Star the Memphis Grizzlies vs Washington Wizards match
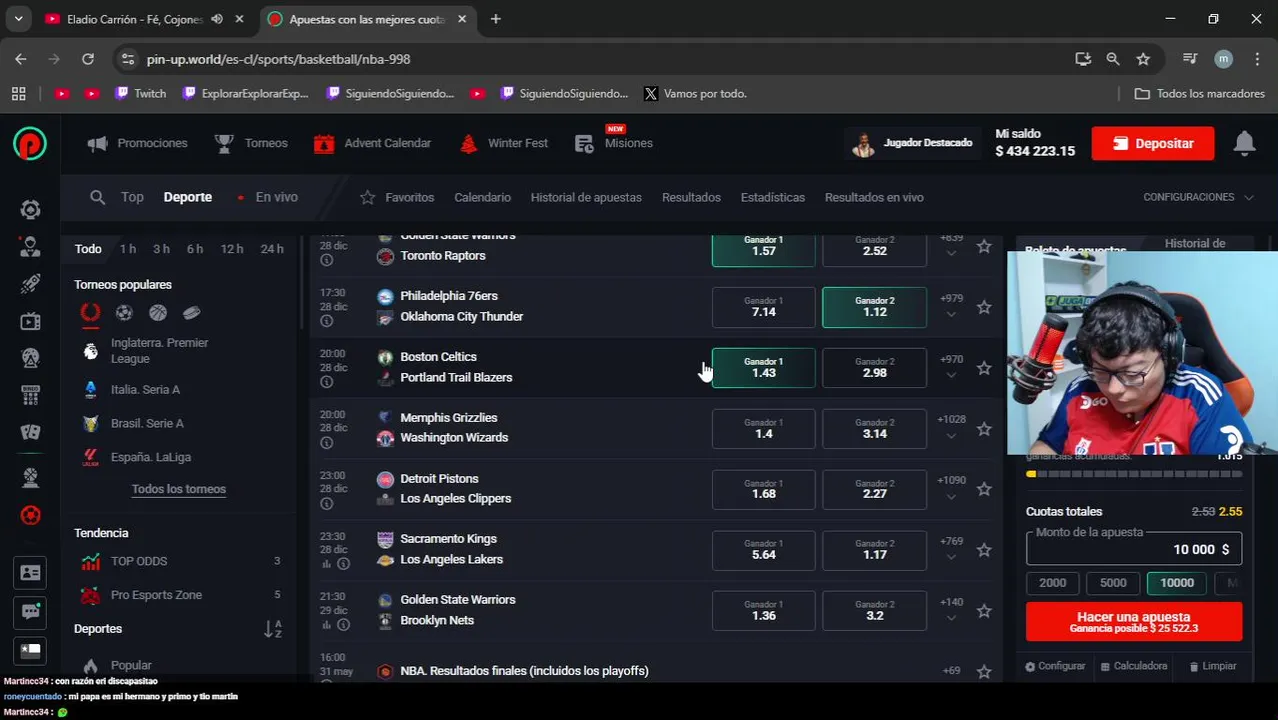1278x720 pixels. point(984,429)
